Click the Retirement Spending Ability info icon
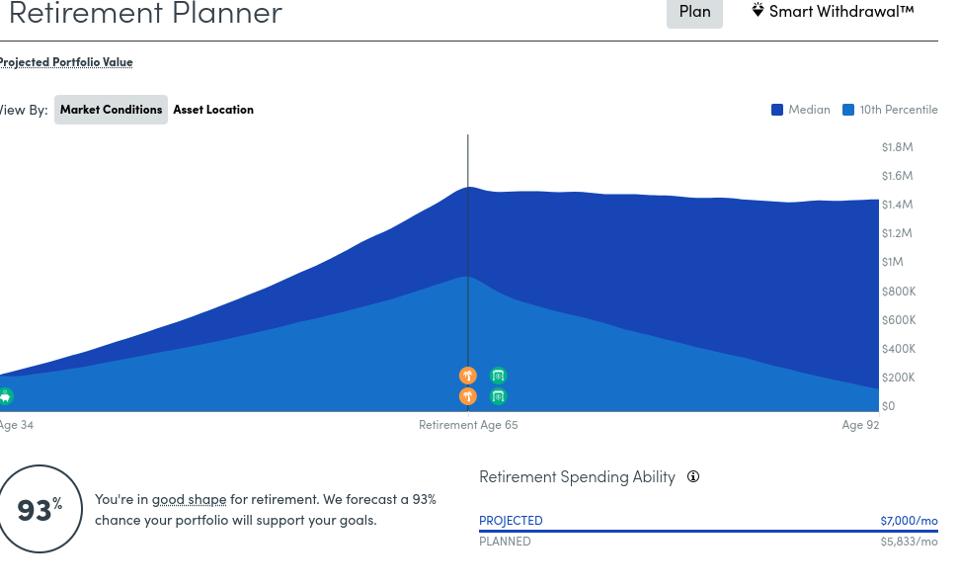The height and width of the screenshot is (588, 958). 693,477
